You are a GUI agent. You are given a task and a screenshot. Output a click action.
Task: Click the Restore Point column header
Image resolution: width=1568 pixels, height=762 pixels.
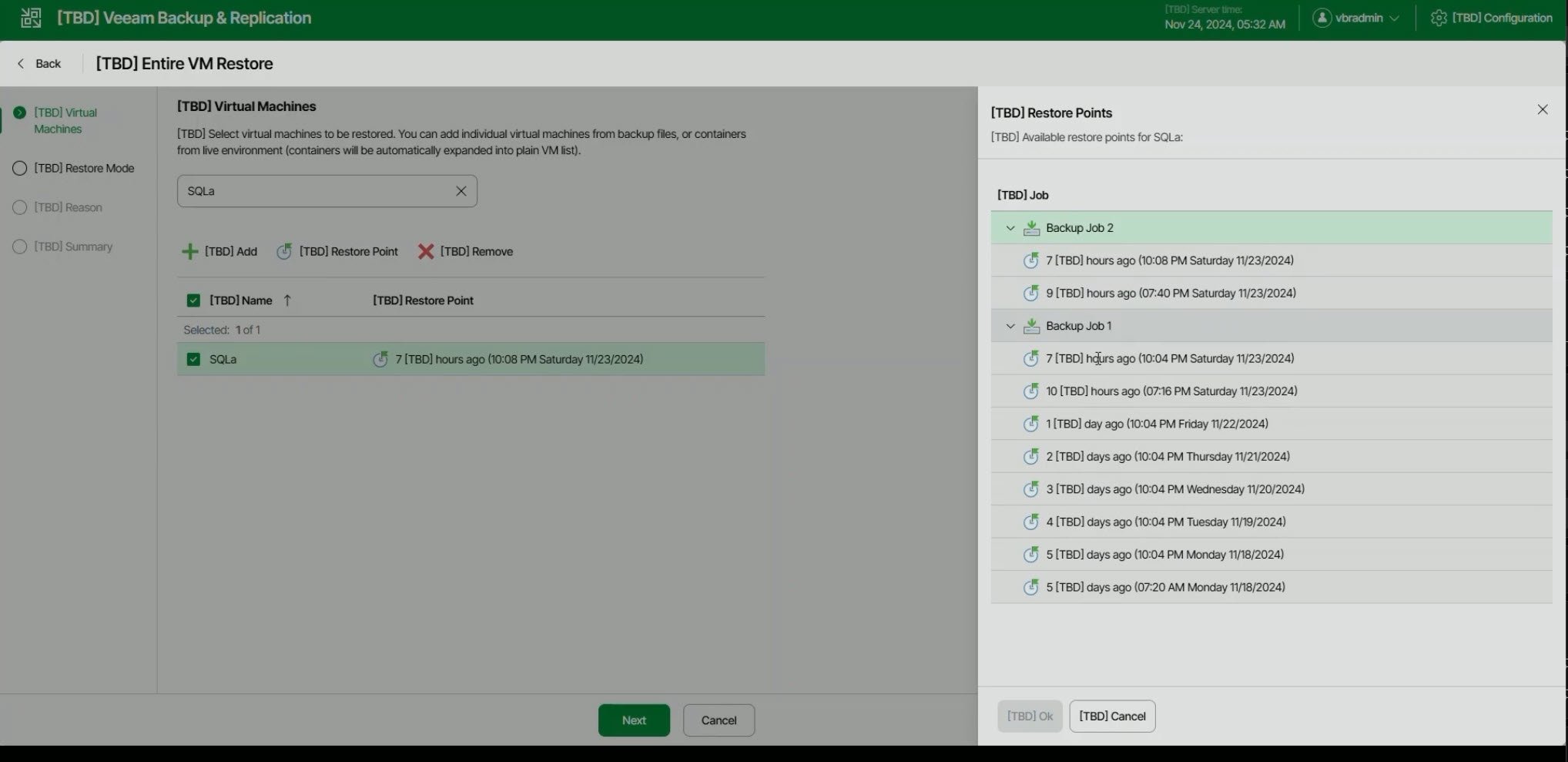(423, 300)
